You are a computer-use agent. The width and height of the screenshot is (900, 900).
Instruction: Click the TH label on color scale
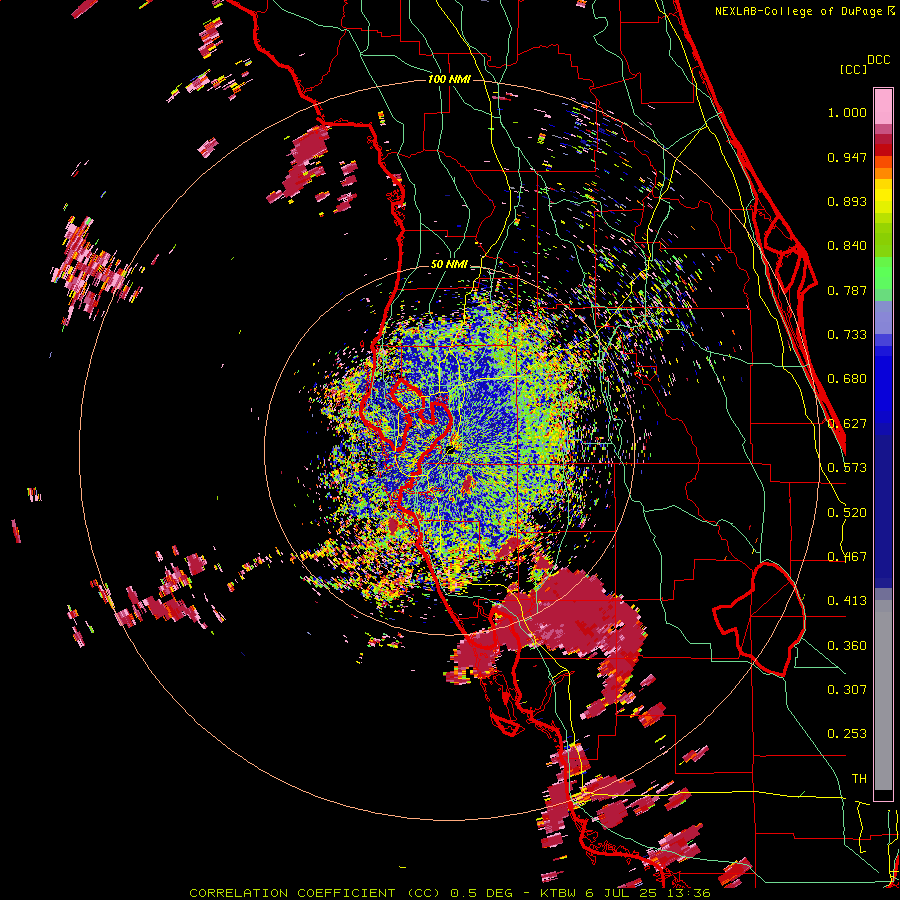(x=859, y=779)
